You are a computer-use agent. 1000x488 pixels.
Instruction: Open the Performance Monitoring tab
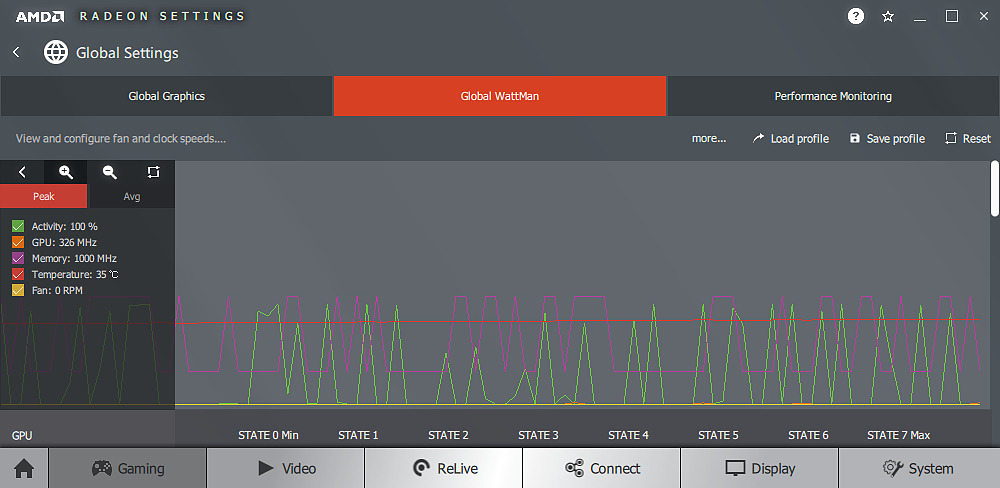click(x=833, y=96)
